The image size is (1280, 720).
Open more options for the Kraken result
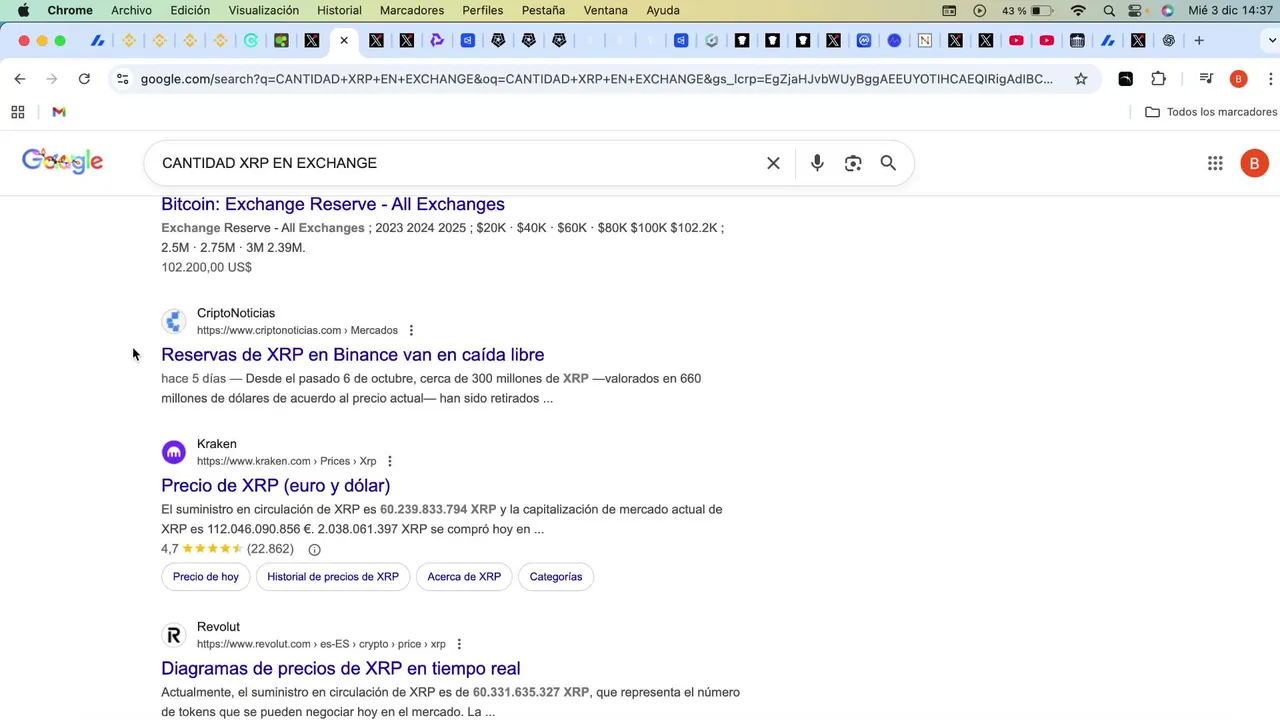390,461
